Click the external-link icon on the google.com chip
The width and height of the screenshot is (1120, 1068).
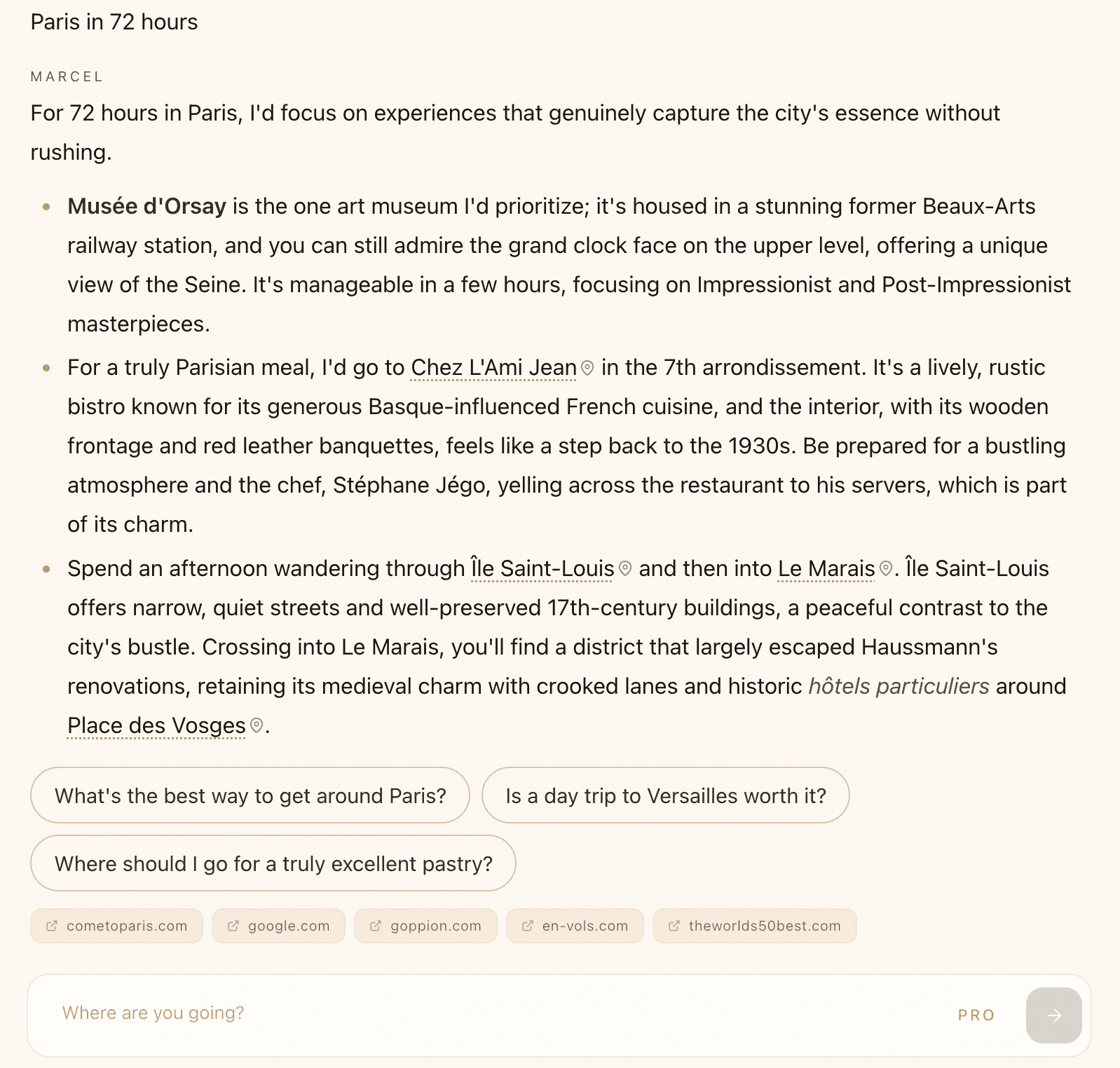(x=234, y=925)
